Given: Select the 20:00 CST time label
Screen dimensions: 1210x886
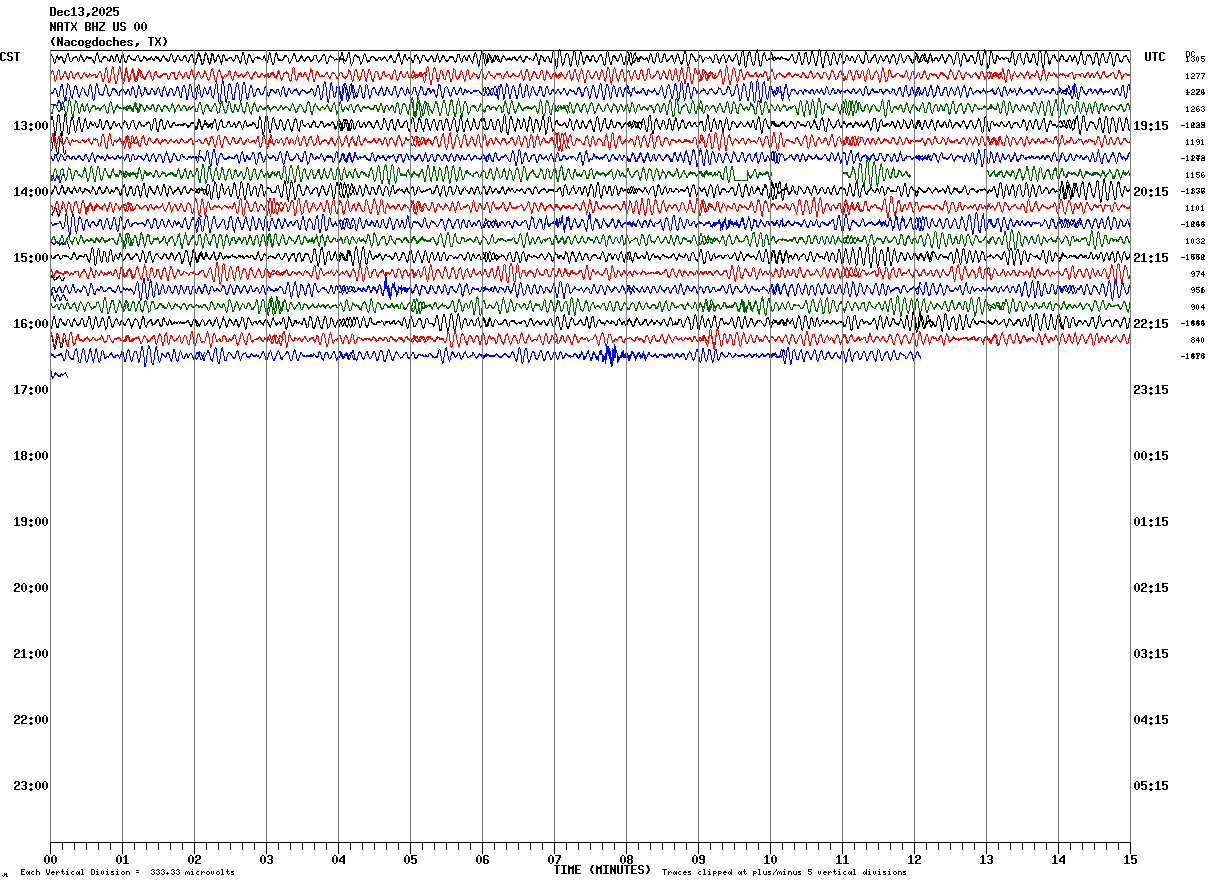Looking at the screenshot, I should click(31, 588).
